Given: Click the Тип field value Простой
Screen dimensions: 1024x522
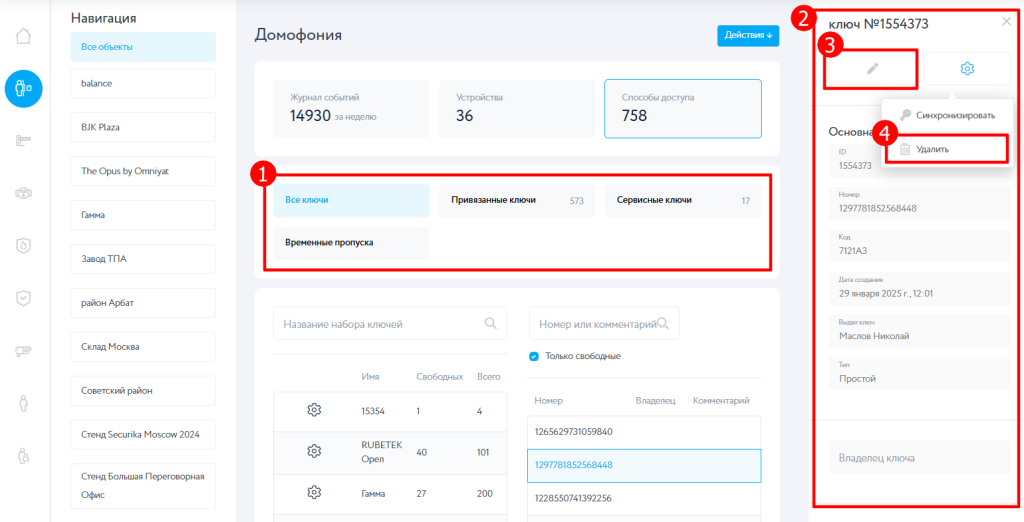Looking at the screenshot, I should point(857,379).
